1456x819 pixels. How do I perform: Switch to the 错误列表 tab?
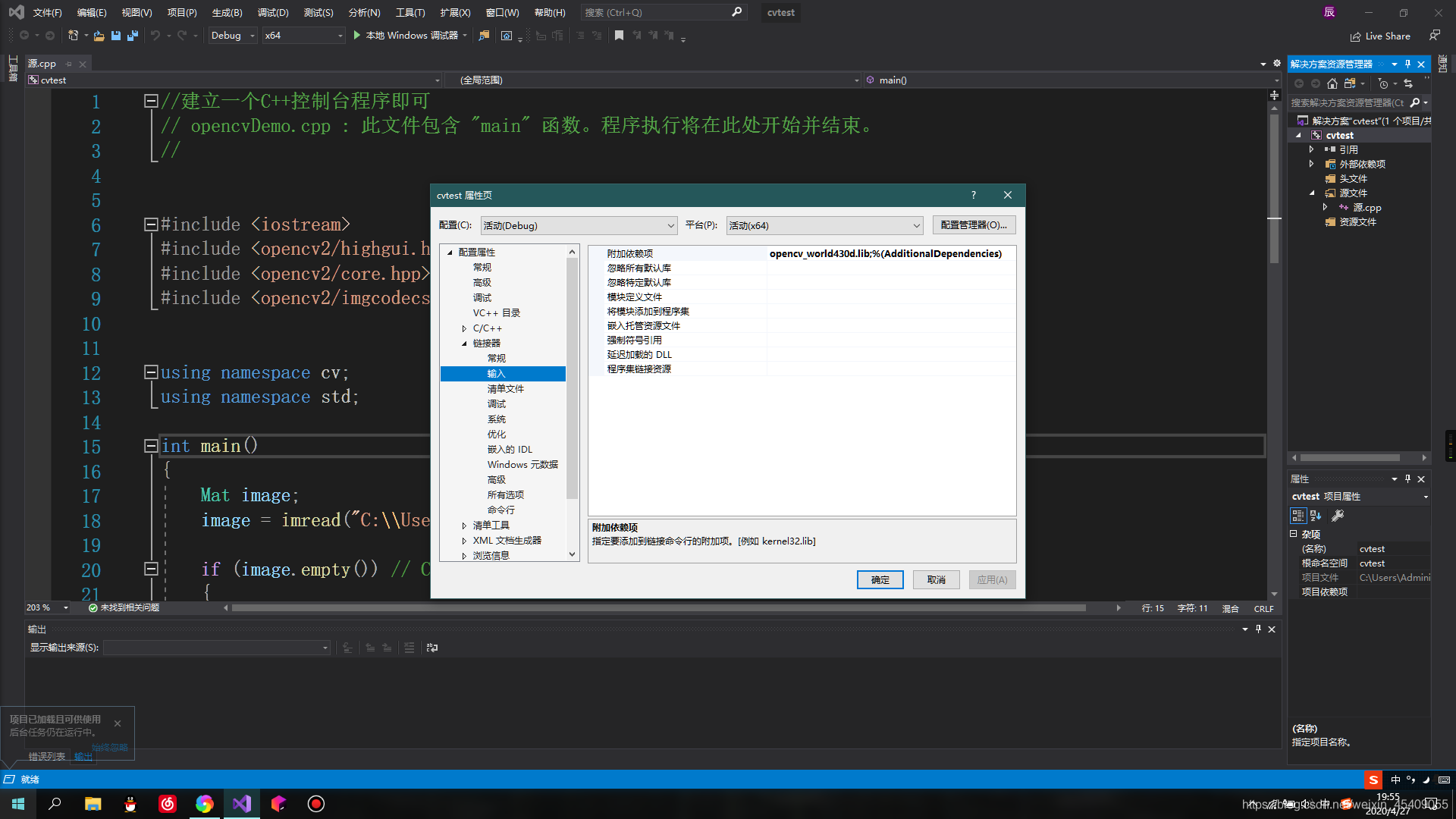tap(47, 757)
